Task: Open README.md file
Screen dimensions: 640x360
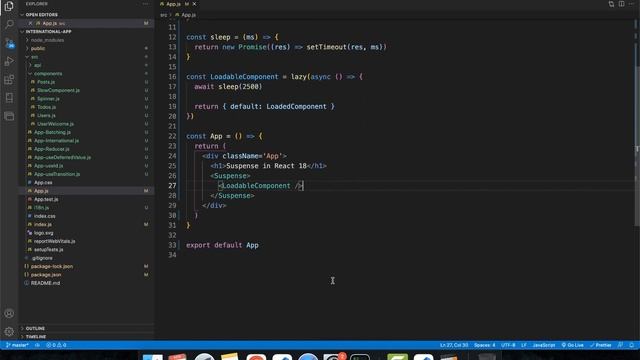Action: [45, 283]
